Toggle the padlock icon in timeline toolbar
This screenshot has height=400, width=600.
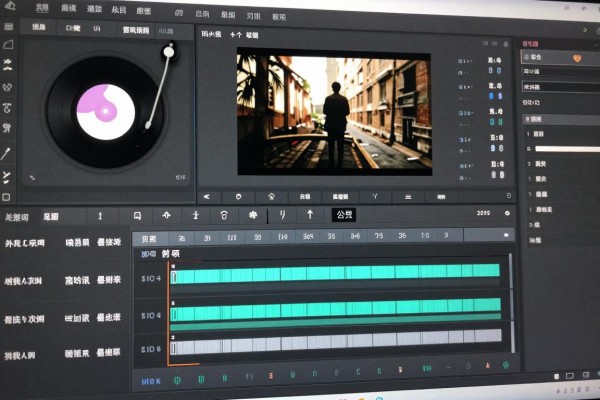coord(224,216)
